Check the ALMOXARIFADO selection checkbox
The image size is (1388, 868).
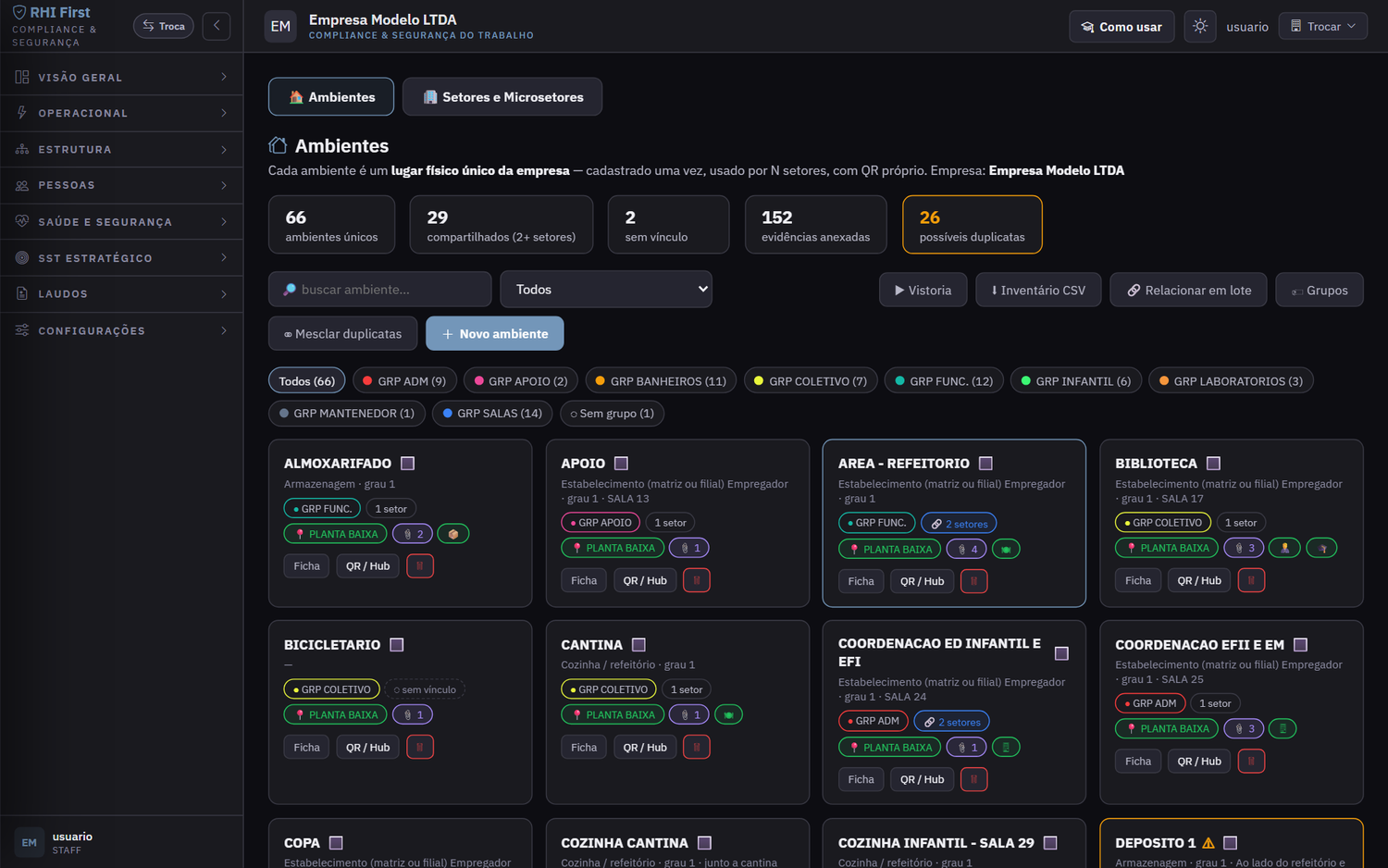coord(408,463)
